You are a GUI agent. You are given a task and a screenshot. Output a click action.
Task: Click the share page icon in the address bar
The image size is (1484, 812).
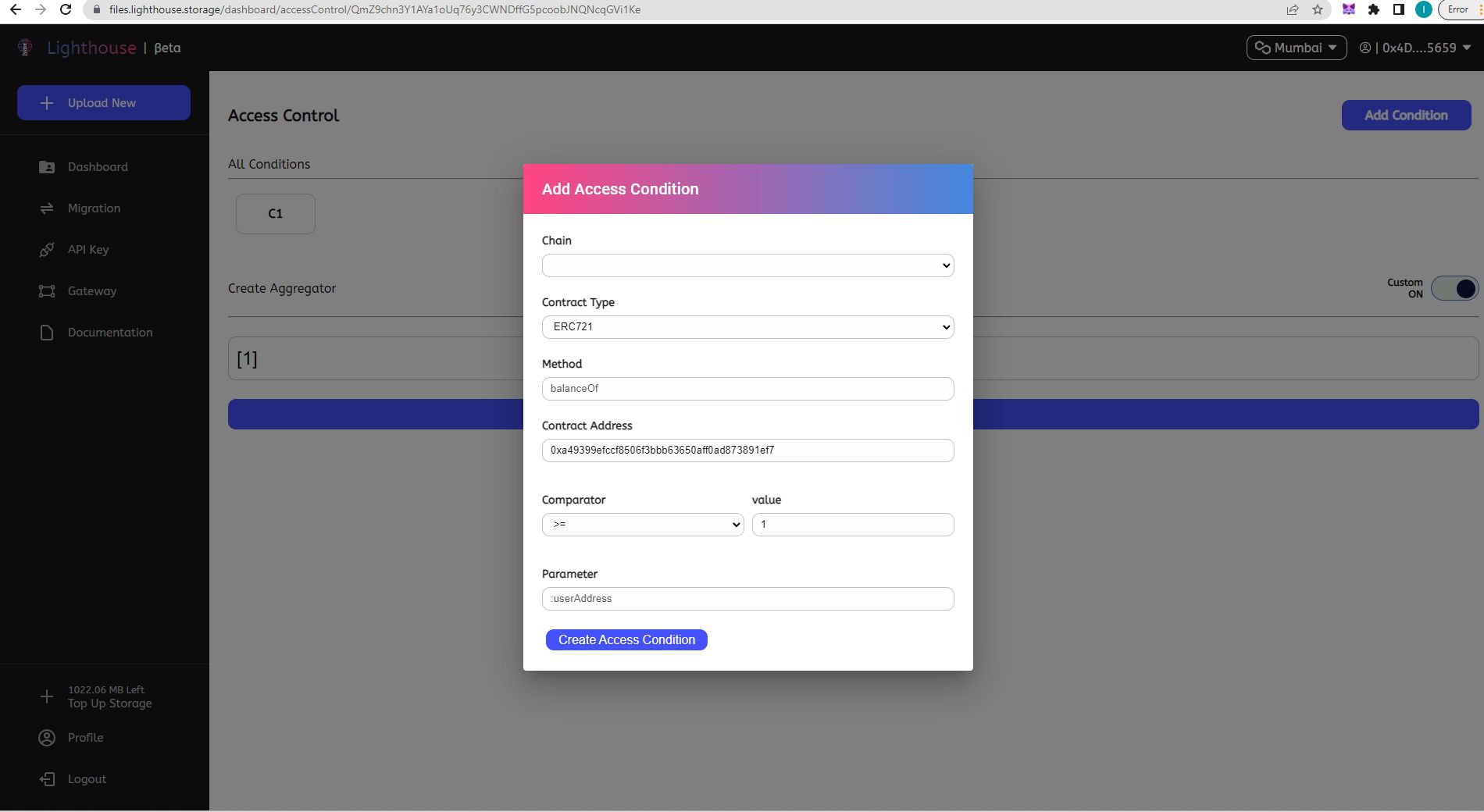[x=1293, y=9]
